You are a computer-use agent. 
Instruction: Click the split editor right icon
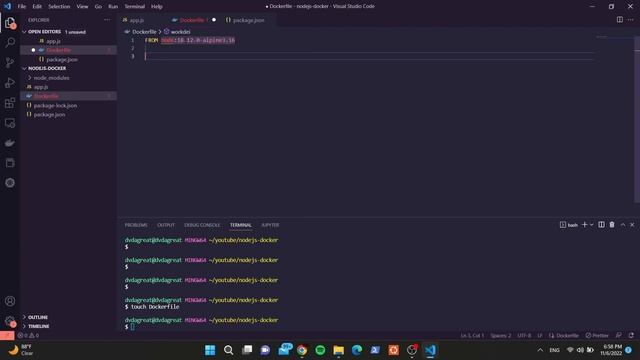click(620, 20)
